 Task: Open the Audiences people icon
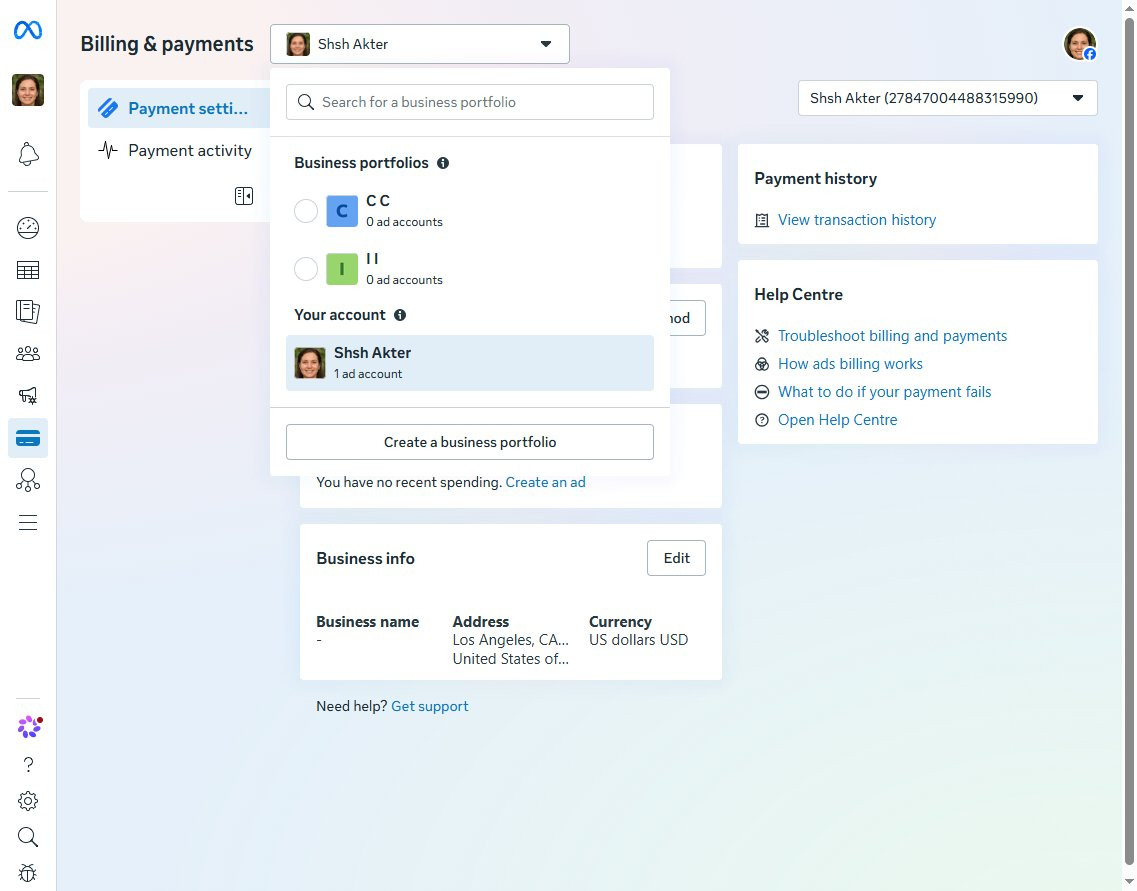coord(28,354)
